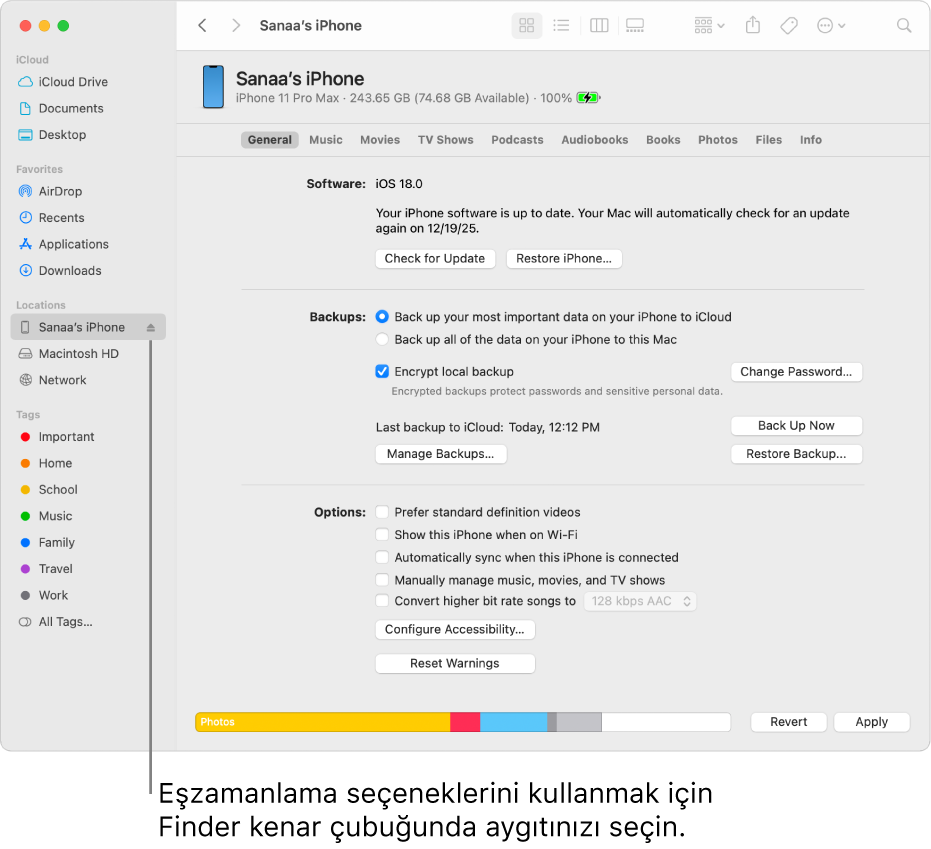
Task: Switch to the Photos tab
Action: point(718,140)
